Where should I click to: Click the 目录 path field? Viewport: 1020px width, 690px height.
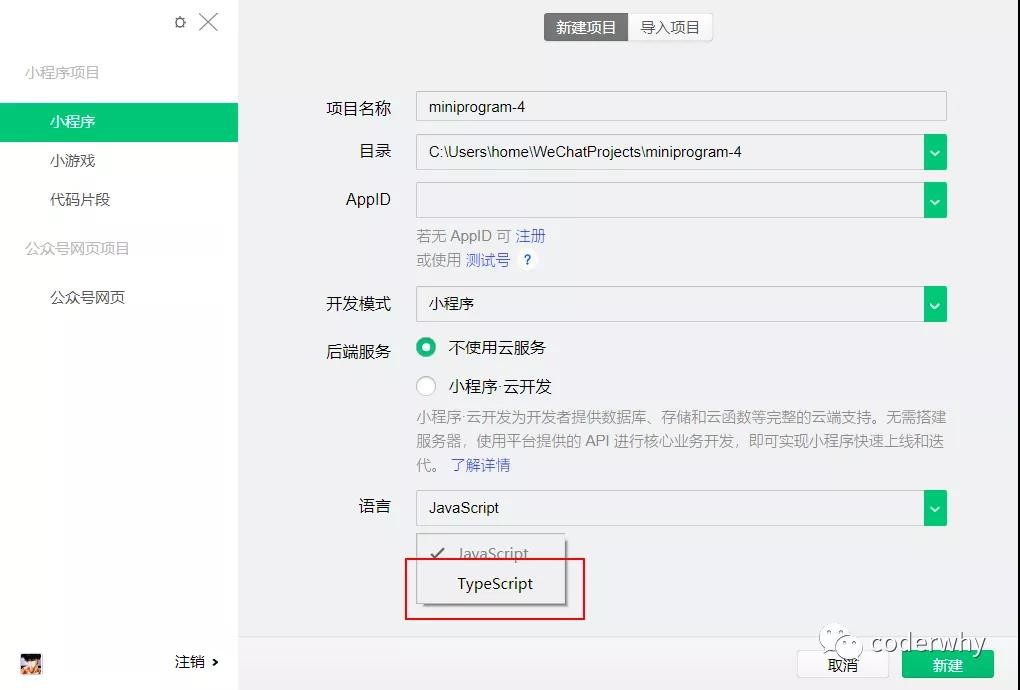click(670, 152)
